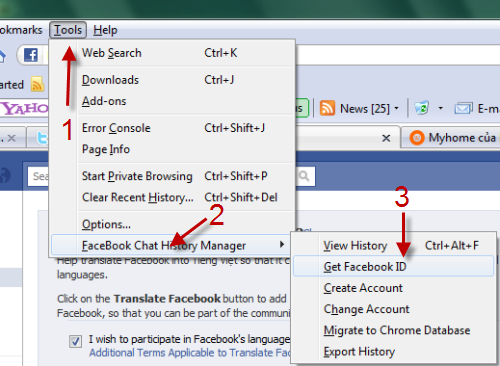
Task: Close the active Facebook tab
Action: coord(386,138)
